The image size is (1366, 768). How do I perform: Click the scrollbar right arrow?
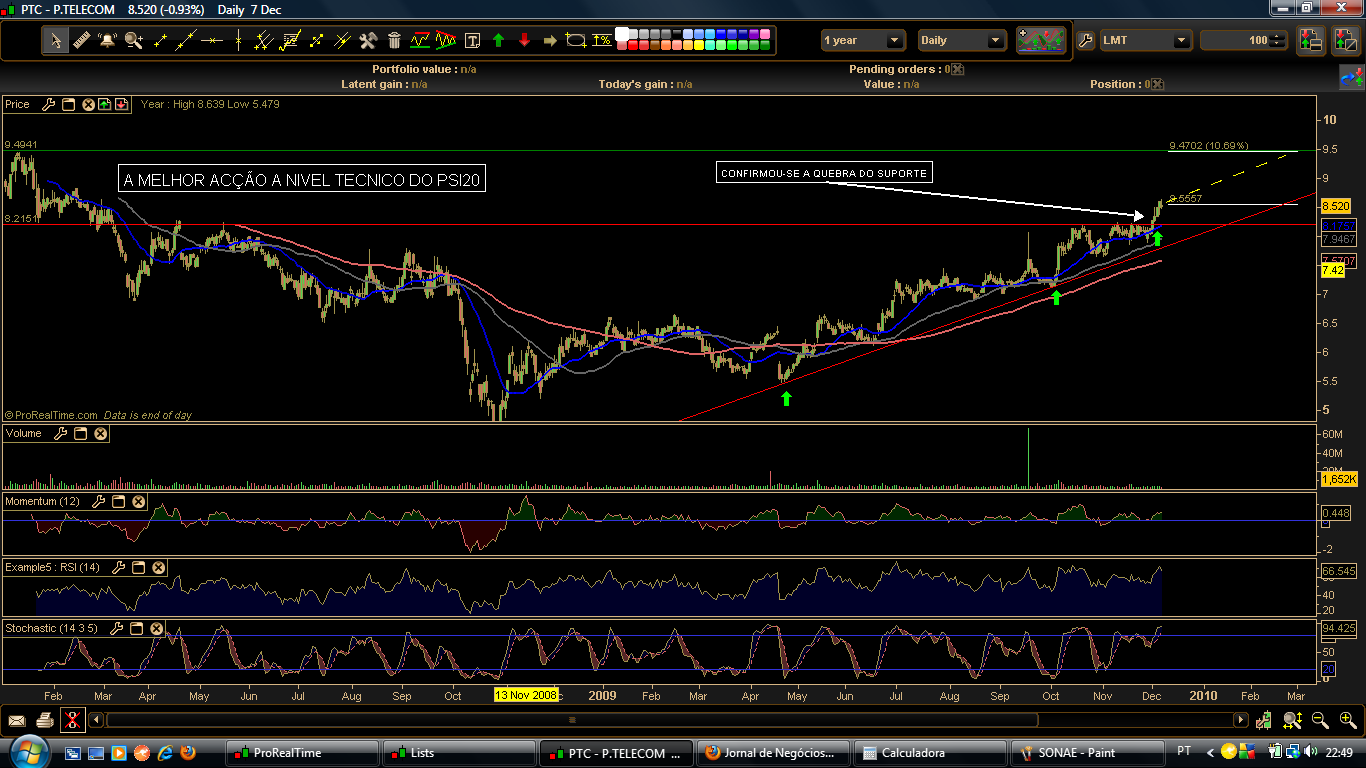coord(1241,719)
